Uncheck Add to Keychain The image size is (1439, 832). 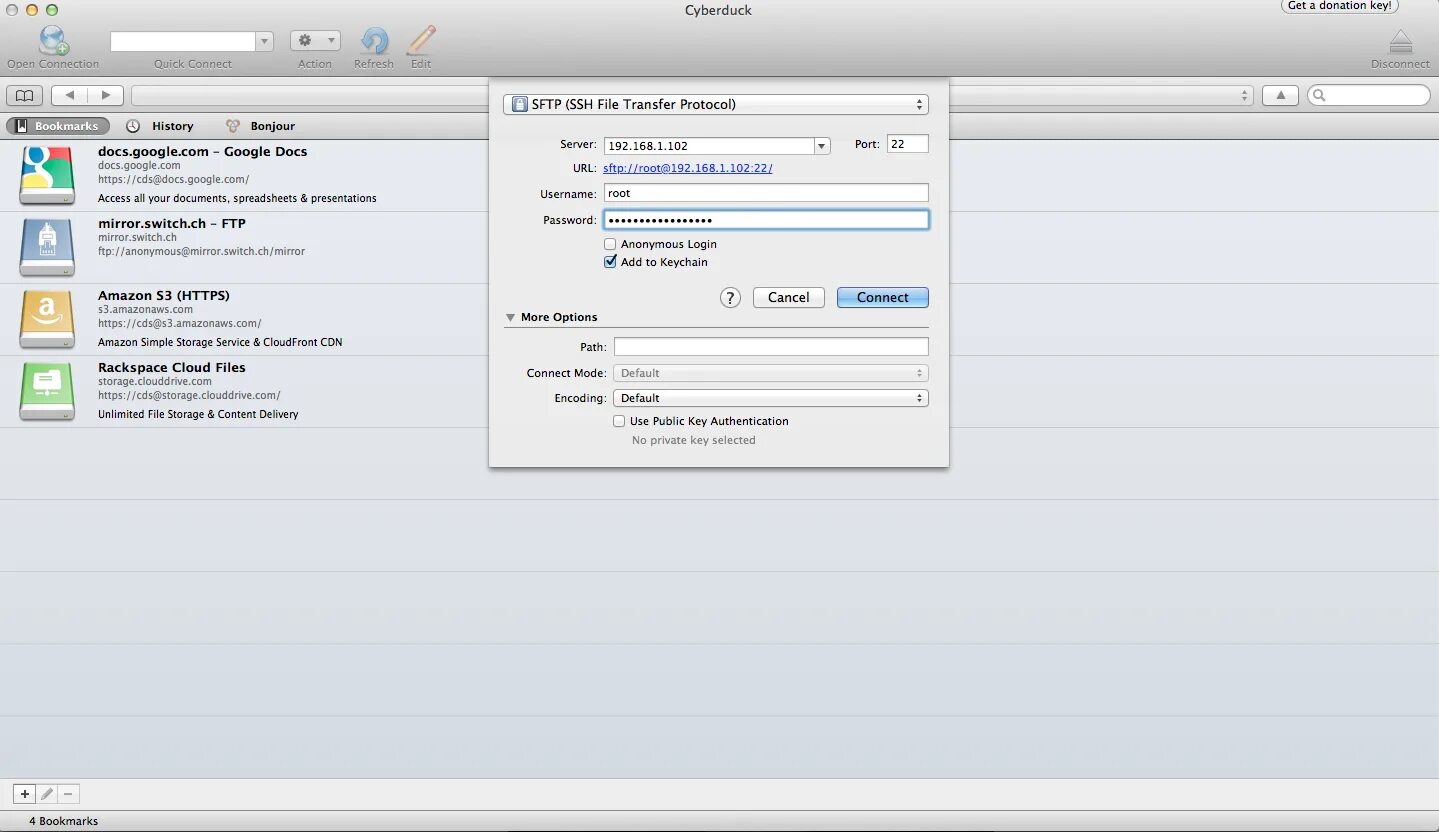click(610, 261)
